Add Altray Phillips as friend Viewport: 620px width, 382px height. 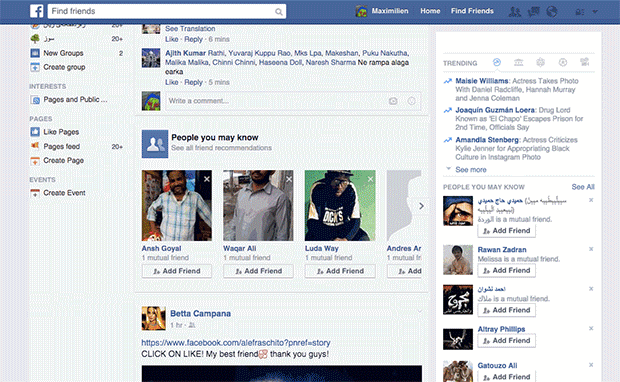coord(507,340)
